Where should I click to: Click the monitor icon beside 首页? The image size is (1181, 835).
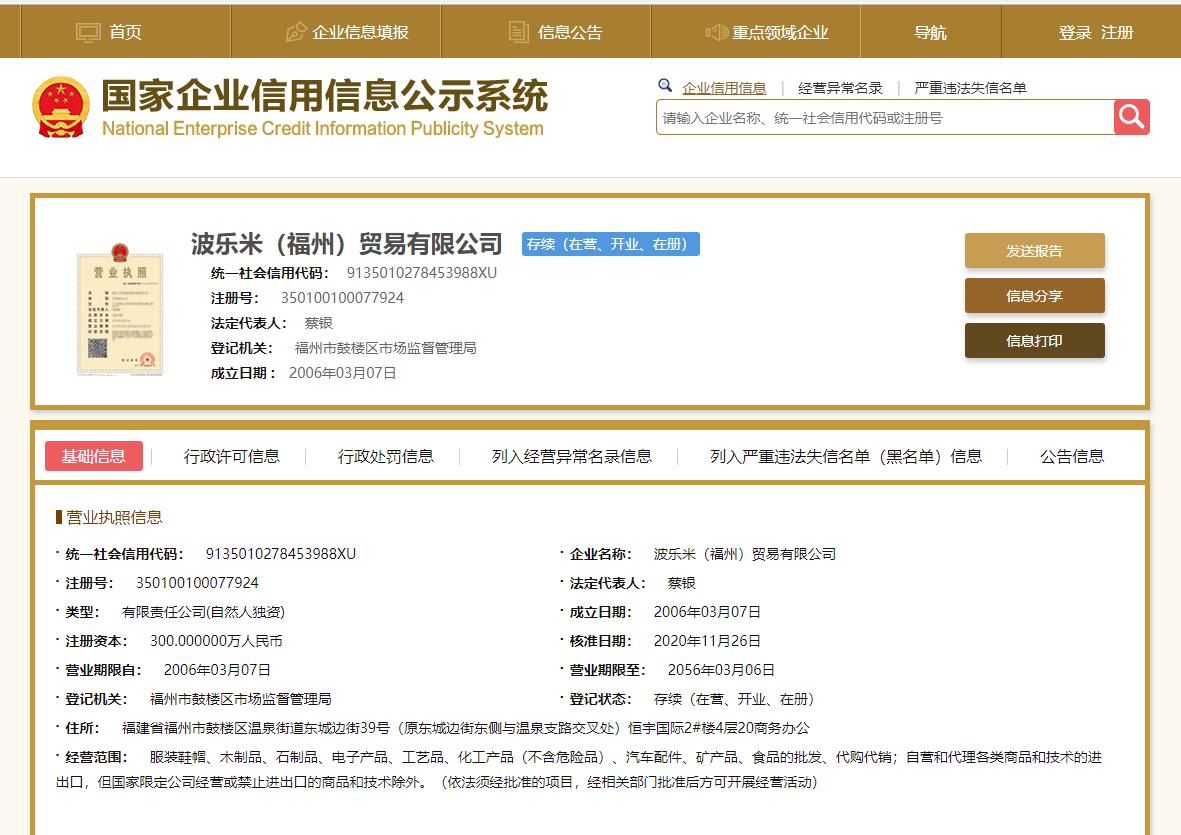[x=89, y=31]
